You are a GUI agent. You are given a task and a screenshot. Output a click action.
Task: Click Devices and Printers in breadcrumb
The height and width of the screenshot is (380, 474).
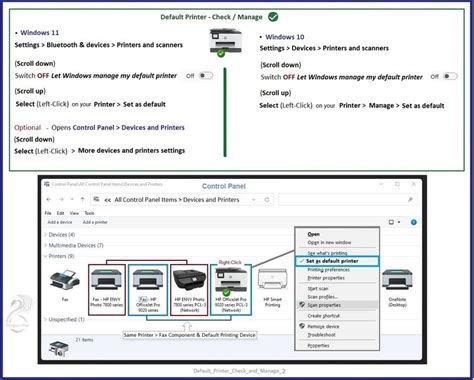(x=211, y=200)
